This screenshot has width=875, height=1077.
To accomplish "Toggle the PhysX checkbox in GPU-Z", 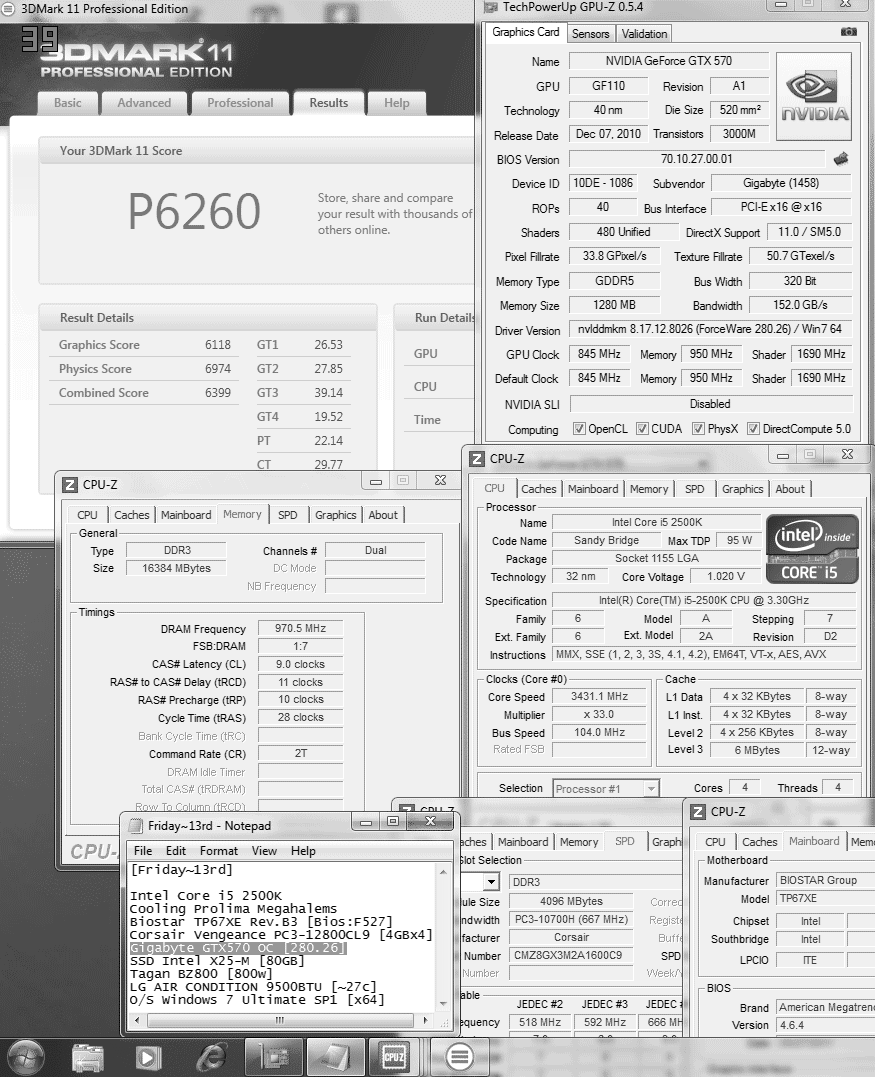I will 698,429.
